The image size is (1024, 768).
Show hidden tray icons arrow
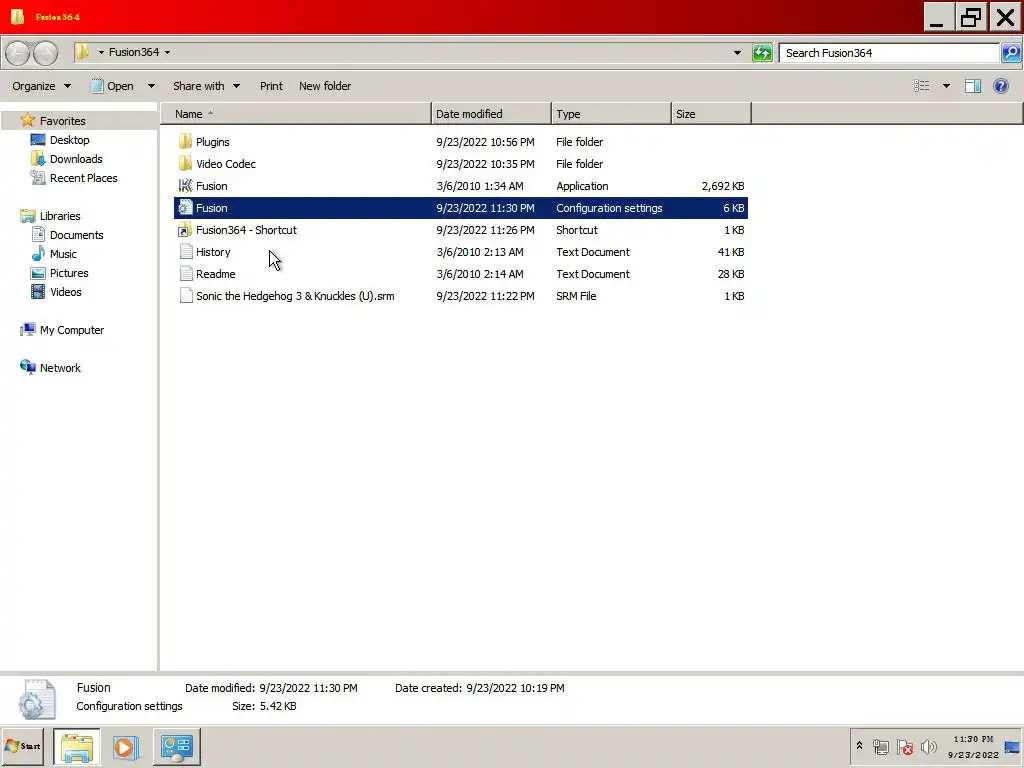pos(859,745)
